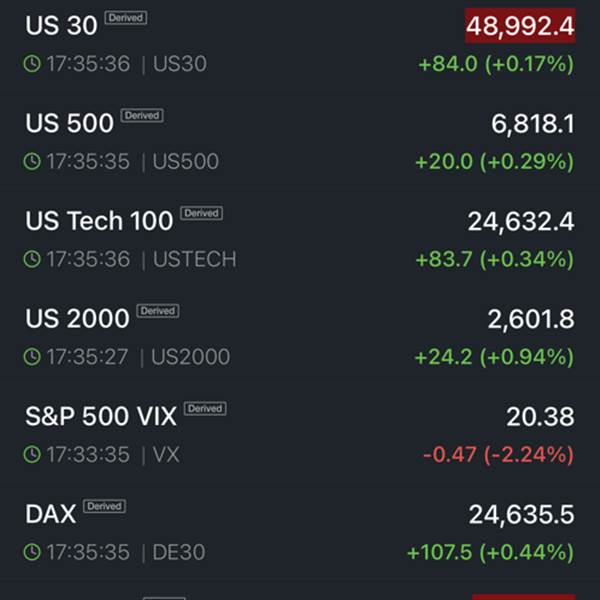
Task: Select the US Tech 100 instrument
Action: pos(98,222)
